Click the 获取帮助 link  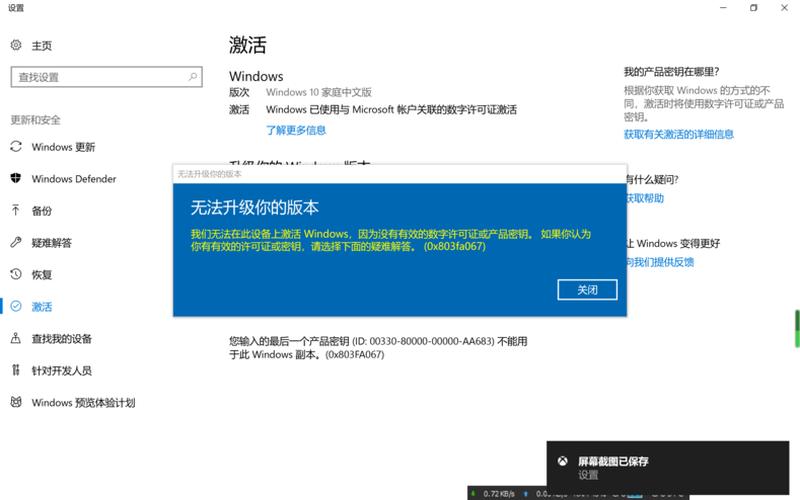pyautogui.click(x=645, y=198)
